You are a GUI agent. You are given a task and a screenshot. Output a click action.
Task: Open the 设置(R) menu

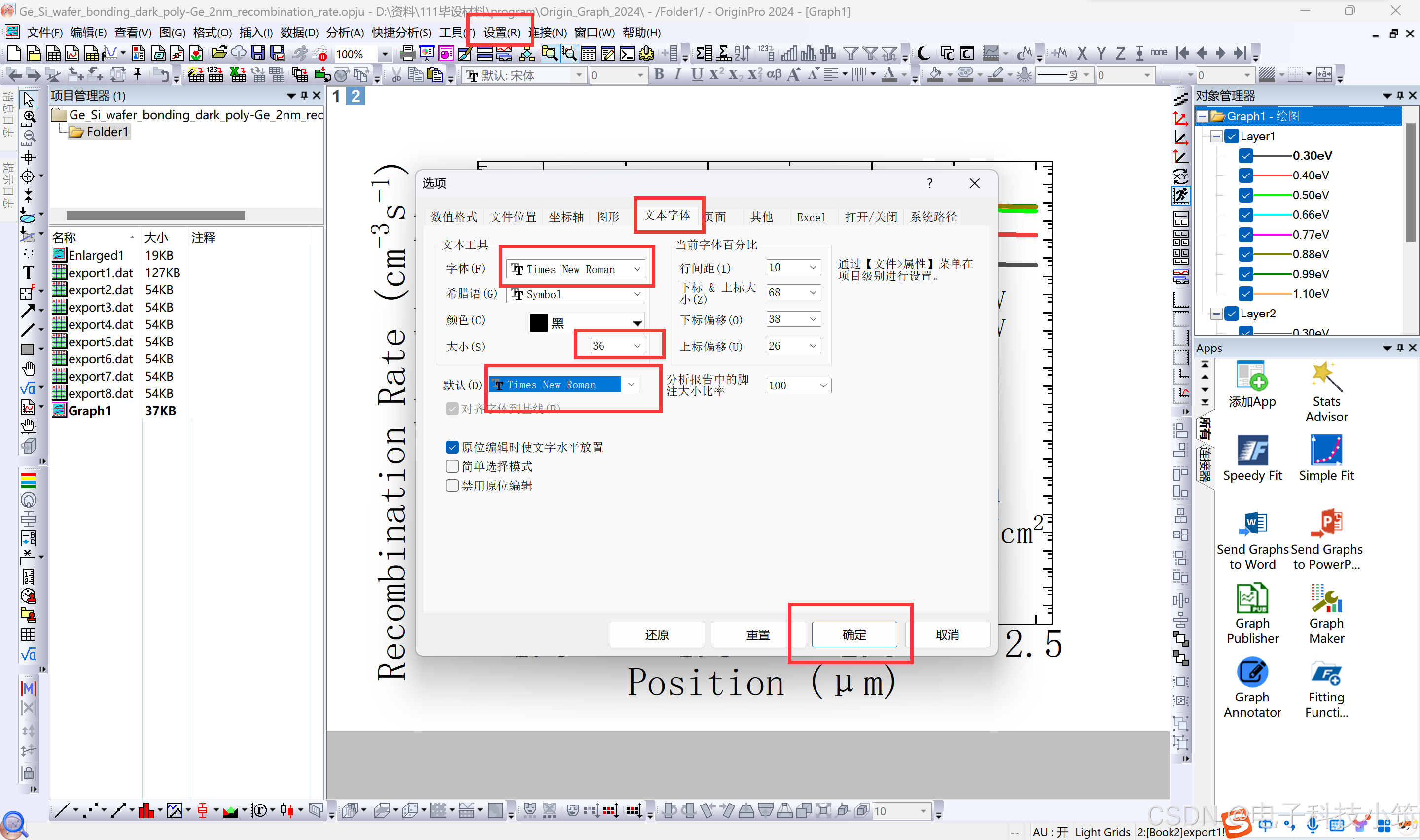coord(501,33)
